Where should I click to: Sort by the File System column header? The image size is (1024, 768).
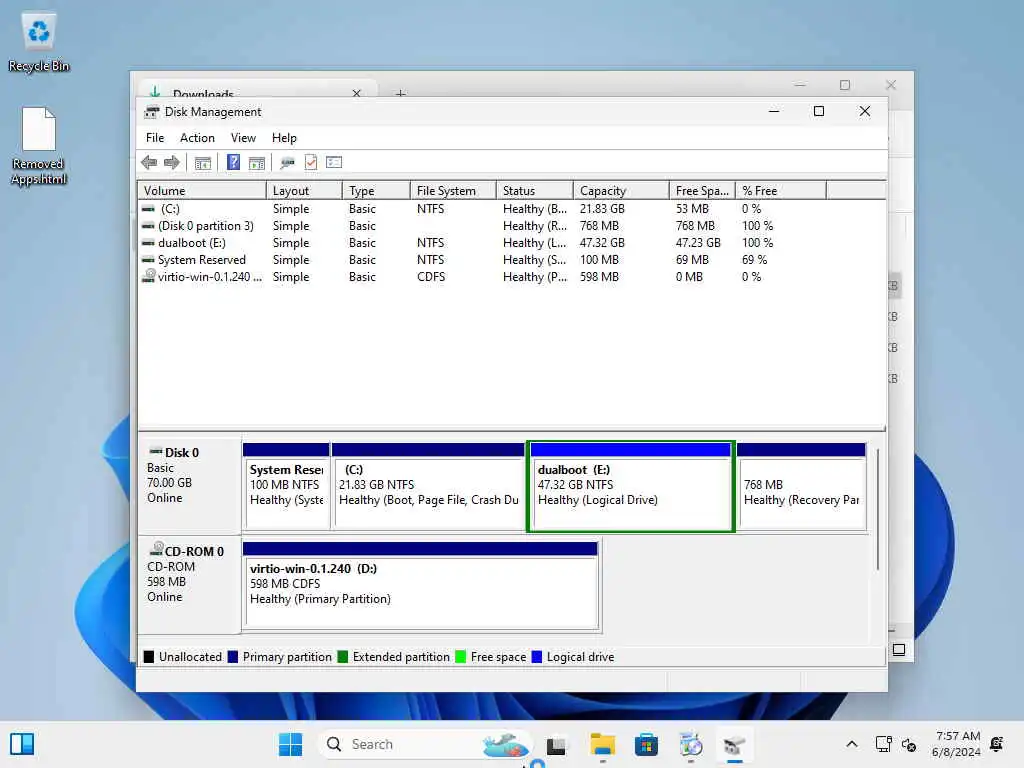[453, 191]
